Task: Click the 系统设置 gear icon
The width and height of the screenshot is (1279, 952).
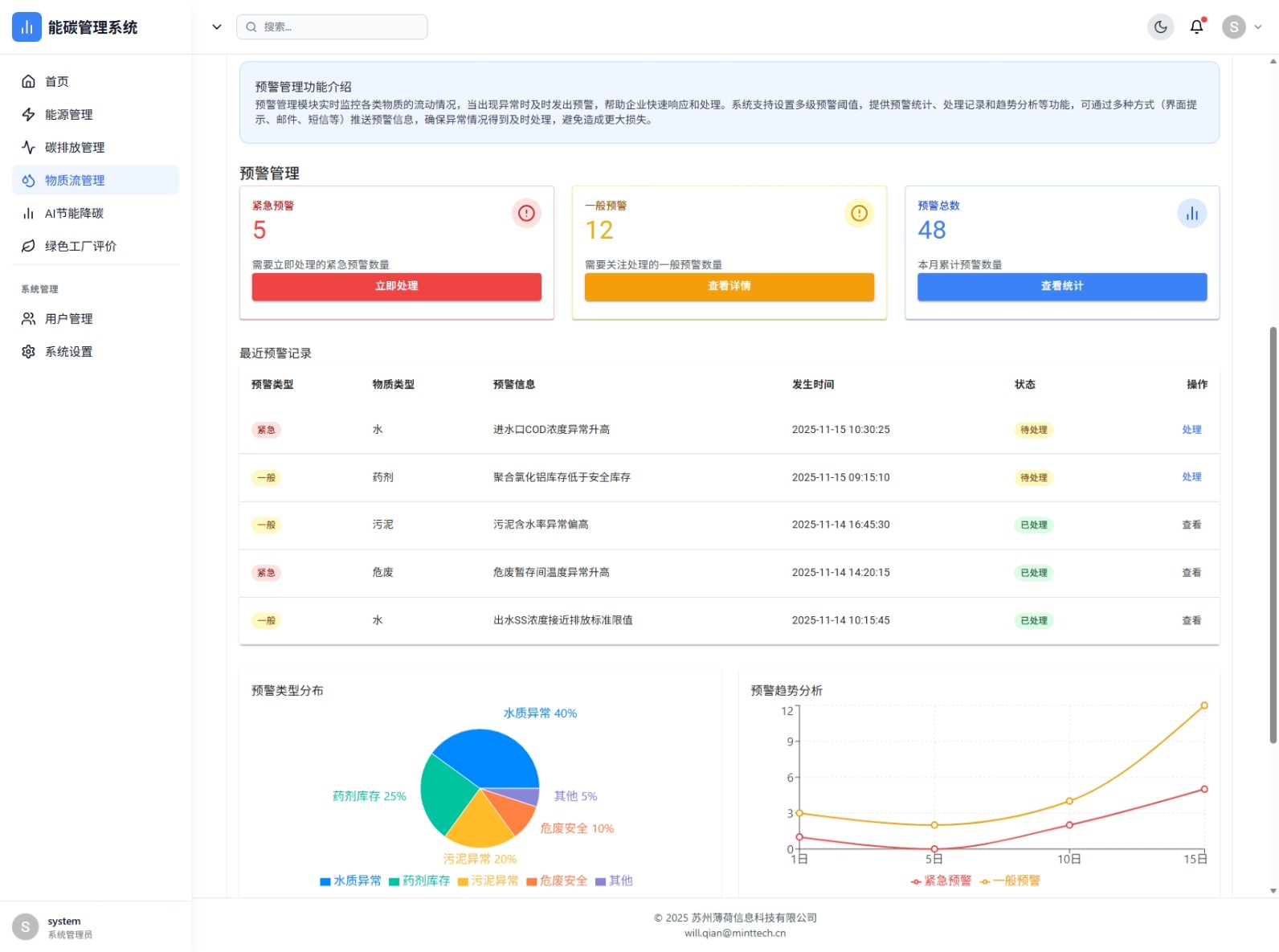Action: click(x=28, y=352)
